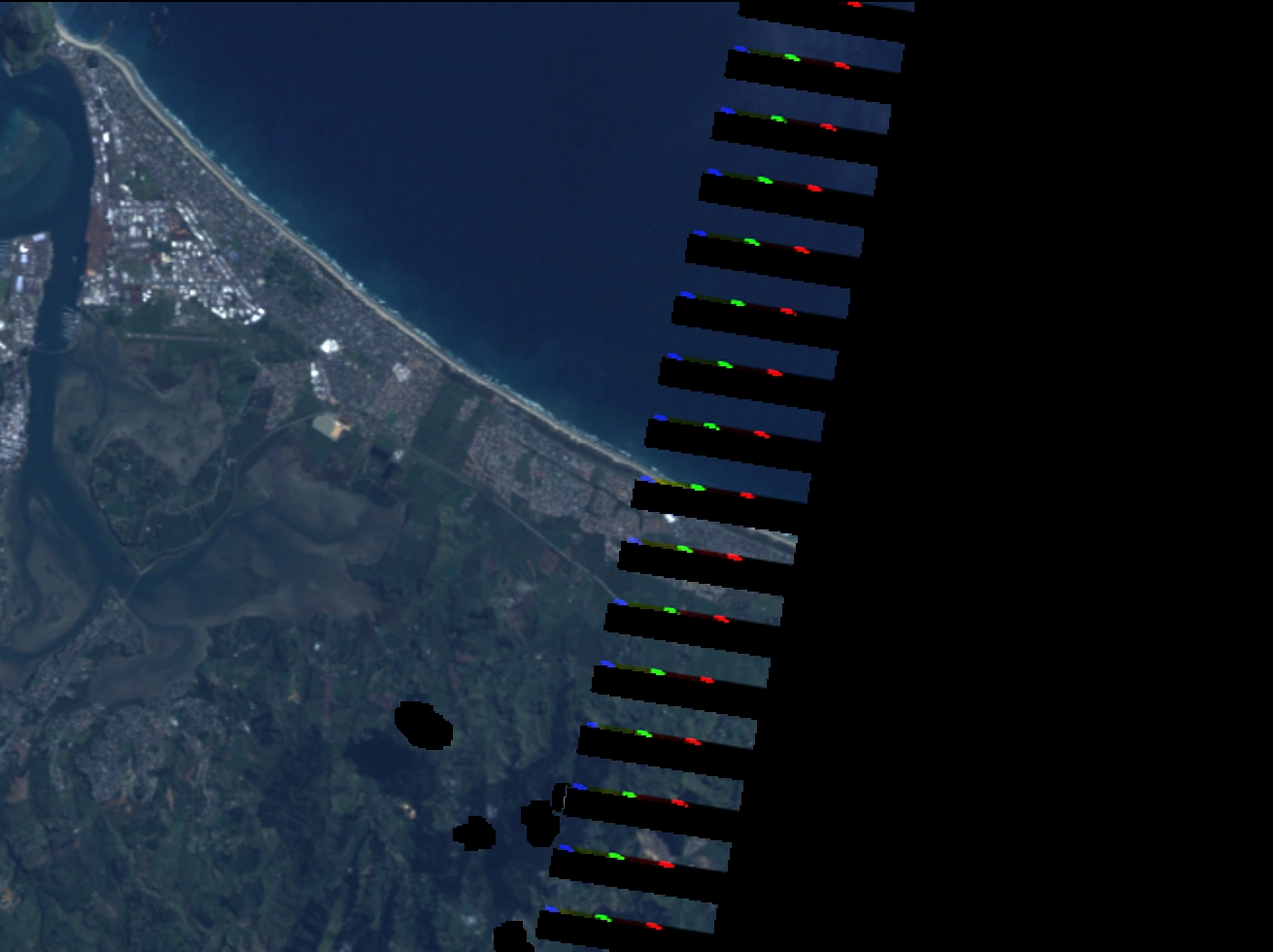Click the tan sandy field patch
Screen dimensions: 1273x952
tap(329, 425)
